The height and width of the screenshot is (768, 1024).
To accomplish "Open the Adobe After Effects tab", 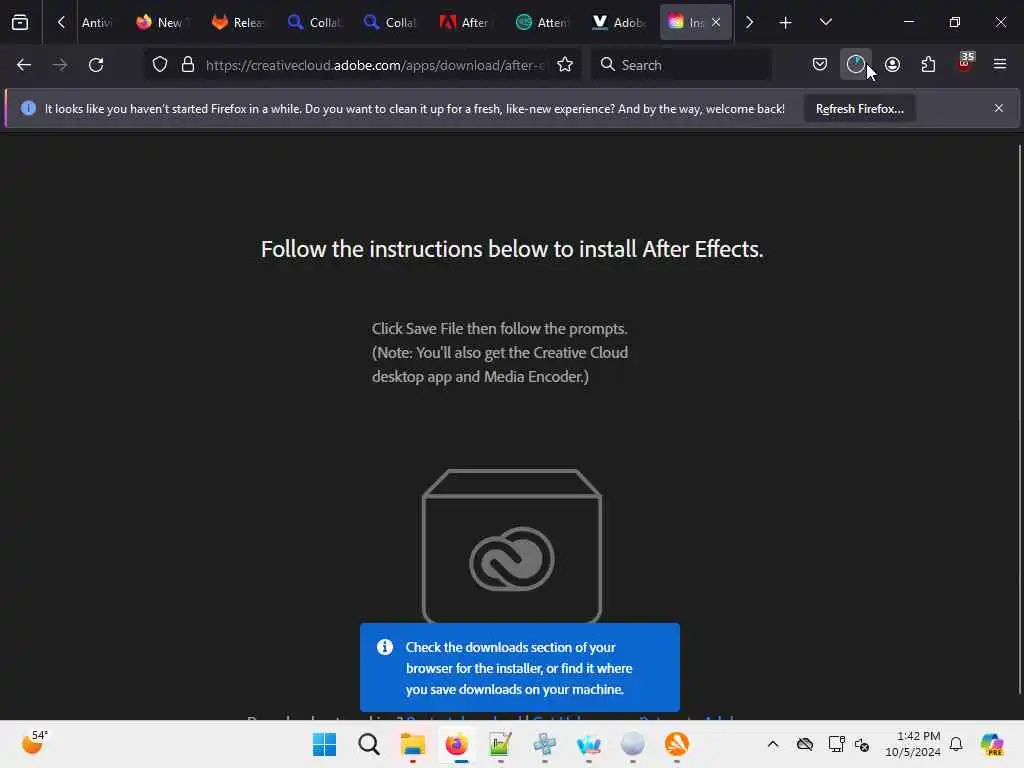I will click(465, 22).
